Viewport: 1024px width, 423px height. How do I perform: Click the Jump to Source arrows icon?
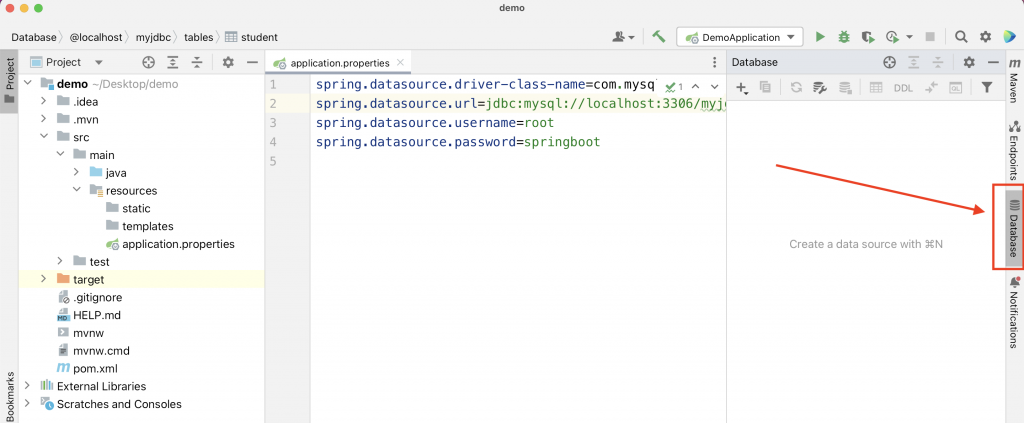click(x=932, y=87)
